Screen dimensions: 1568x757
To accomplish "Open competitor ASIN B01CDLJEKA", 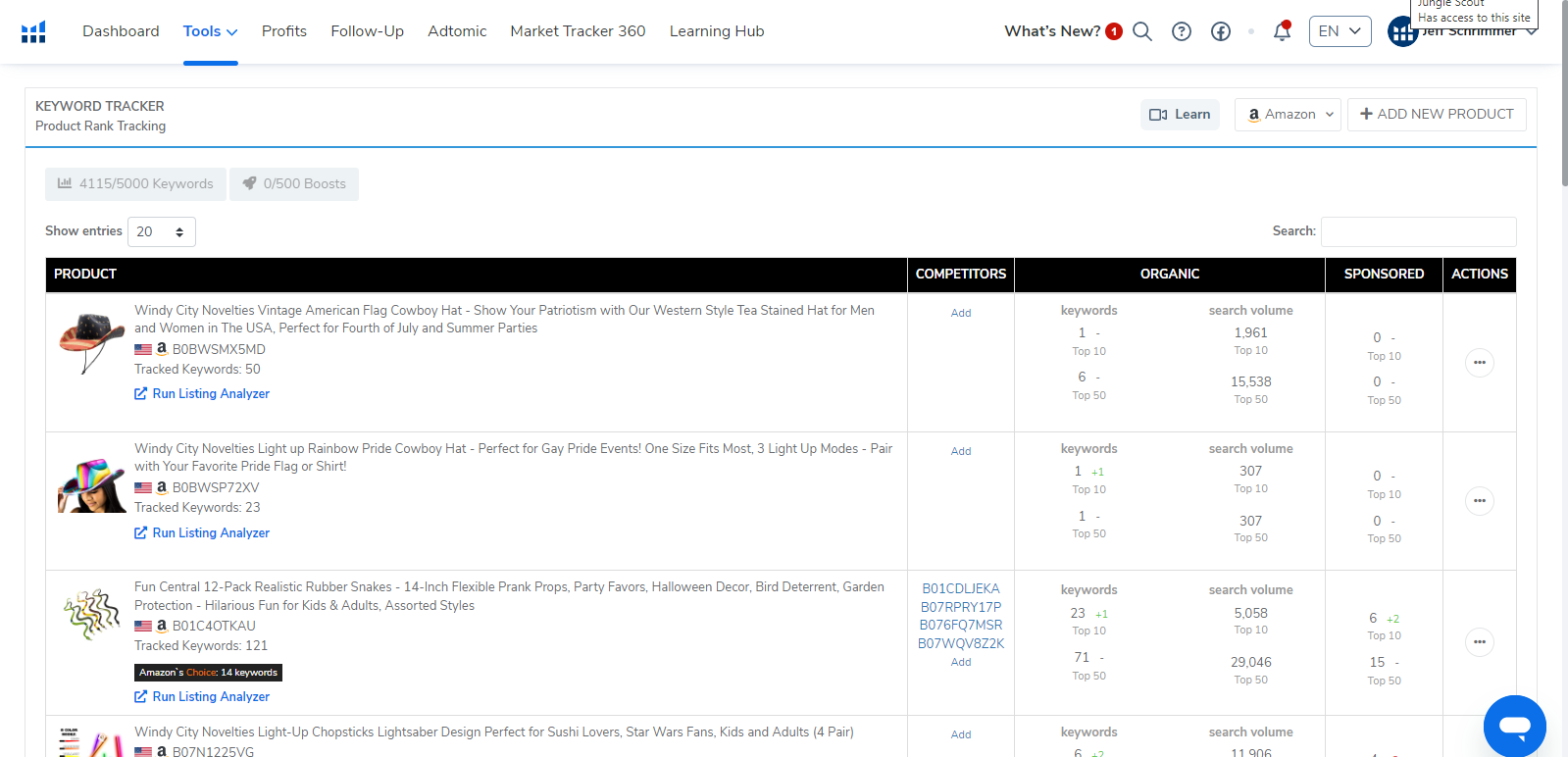I will [x=961, y=588].
